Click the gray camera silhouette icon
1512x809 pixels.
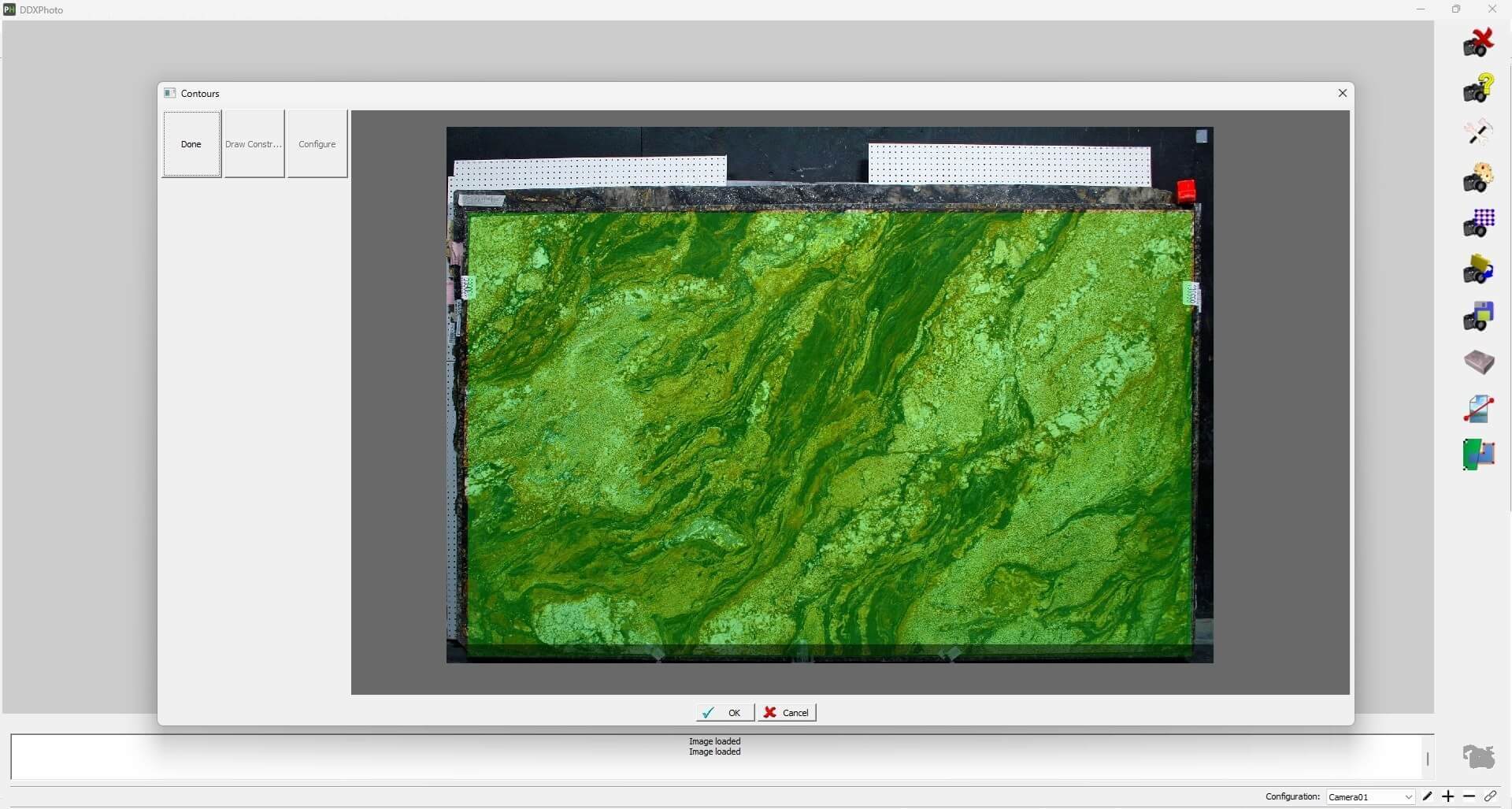(x=1478, y=756)
